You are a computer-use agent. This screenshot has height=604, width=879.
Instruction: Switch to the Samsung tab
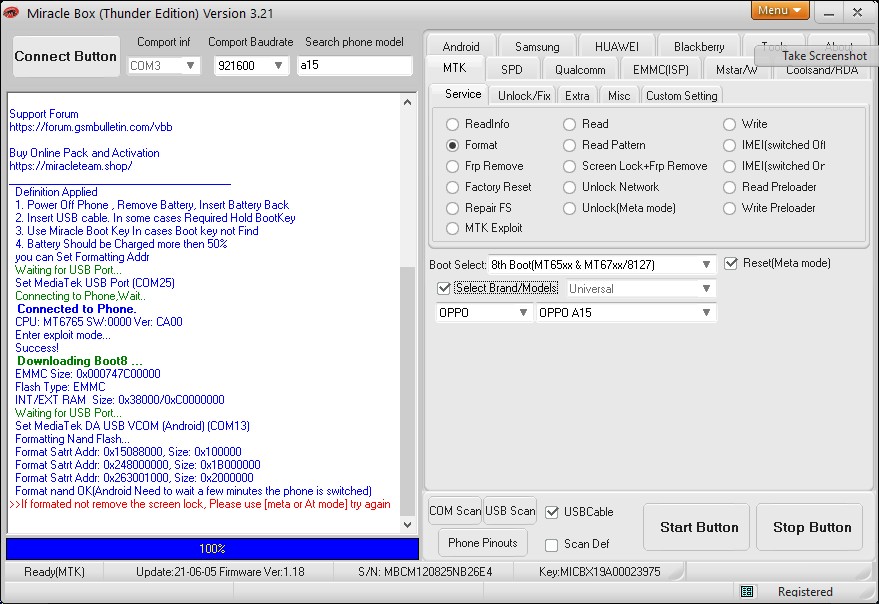point(537,47)
